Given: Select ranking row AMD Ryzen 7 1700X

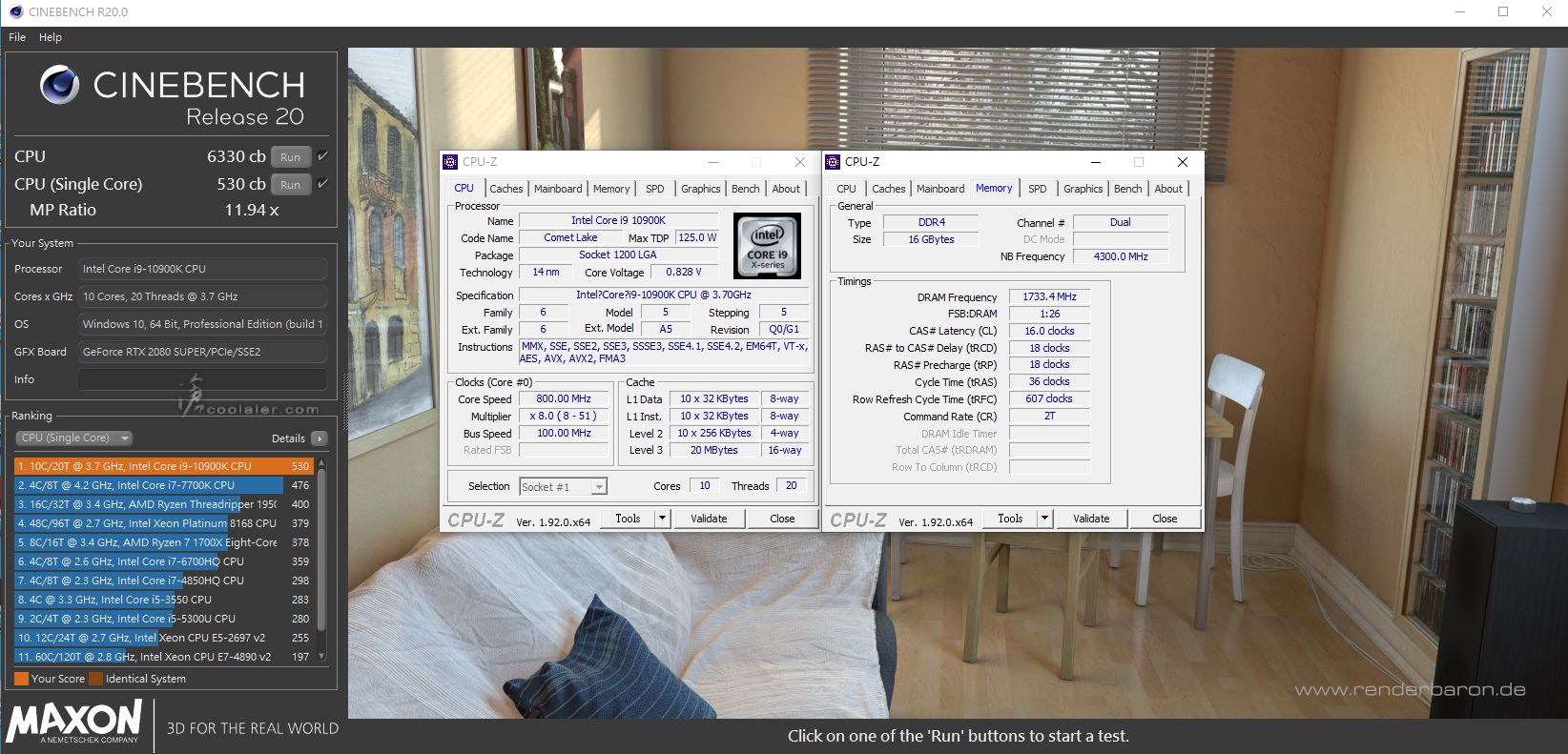Looking at the screenshot, I should 164,542.
